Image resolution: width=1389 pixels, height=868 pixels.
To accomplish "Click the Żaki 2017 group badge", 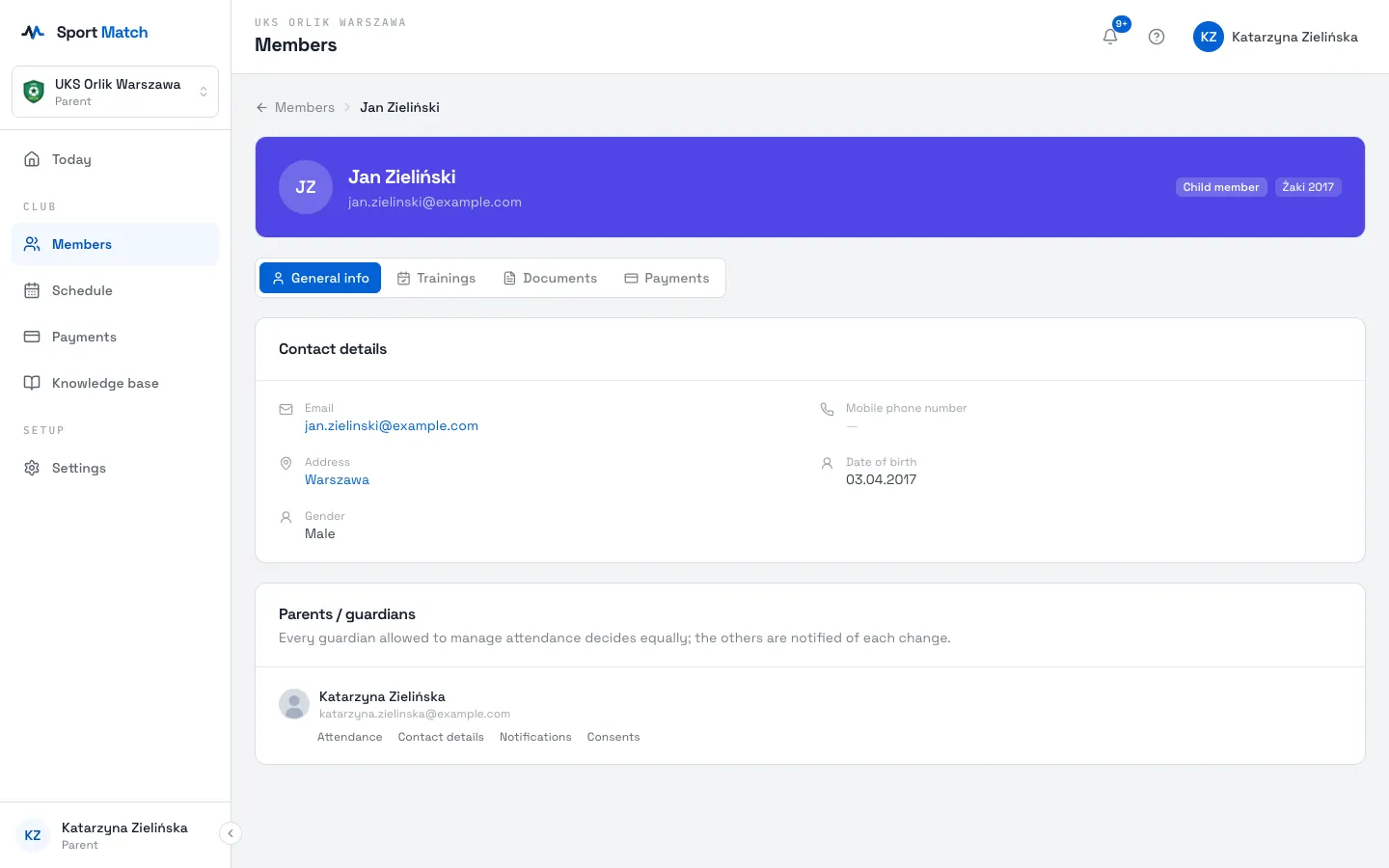I will click(x=1308, y=187).
